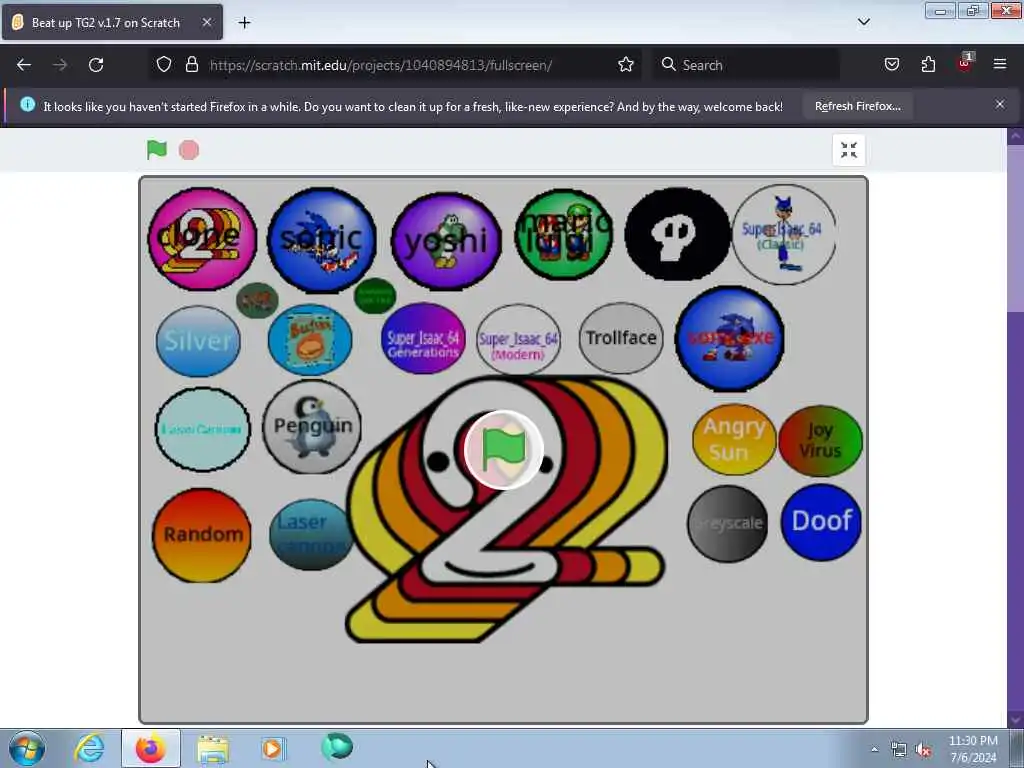Select the Joy Virus button
The image size is (1024, 768).
pos(820,441)
